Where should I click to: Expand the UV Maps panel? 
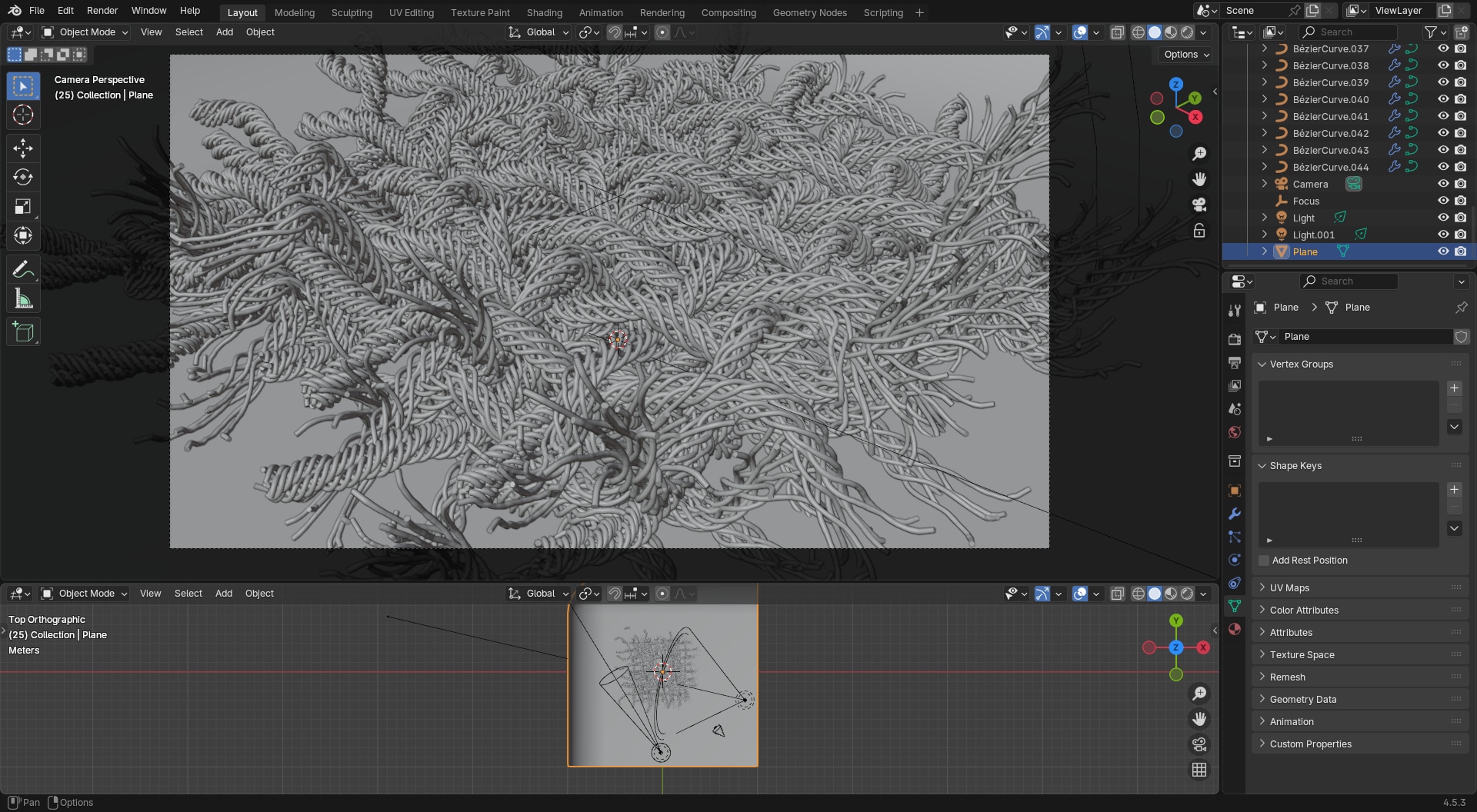pyautogui.click(x=1289, y=587)
